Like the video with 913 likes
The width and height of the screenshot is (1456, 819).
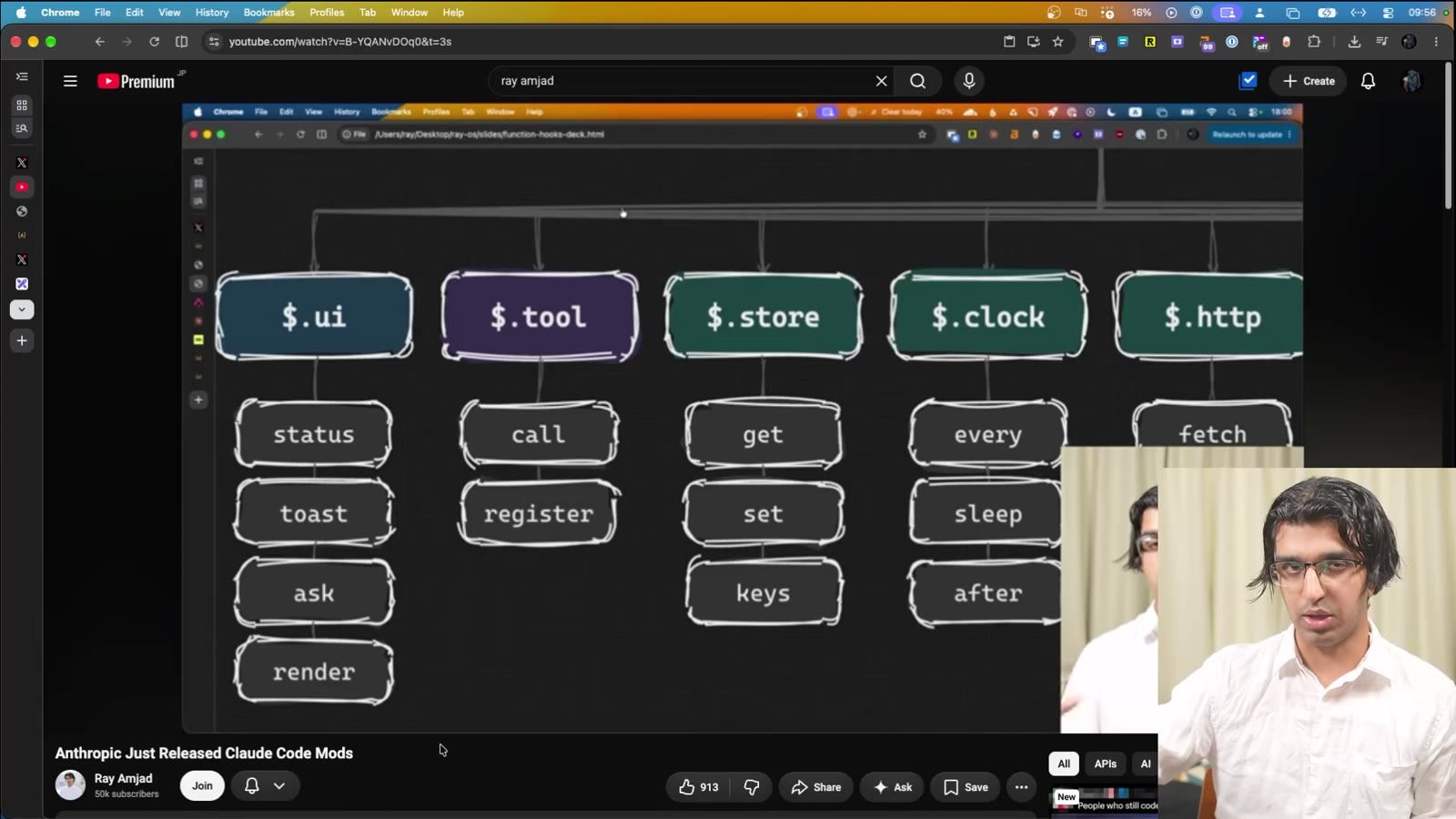click(x=698, y=787)
